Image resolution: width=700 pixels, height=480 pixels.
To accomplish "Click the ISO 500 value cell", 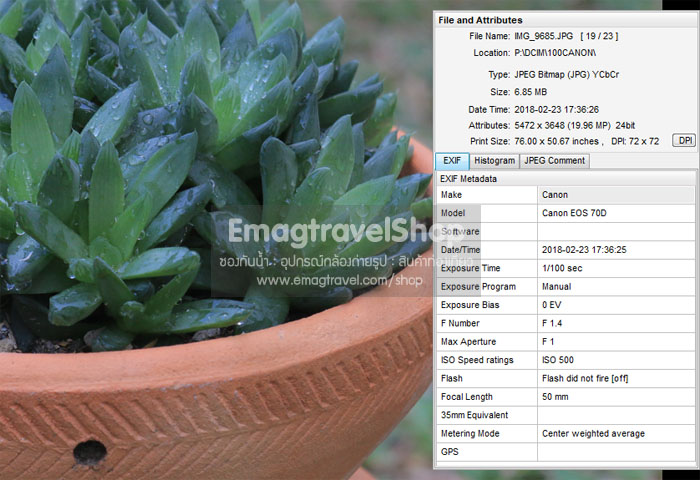I will pyautogui.click(x=559, y=360).
